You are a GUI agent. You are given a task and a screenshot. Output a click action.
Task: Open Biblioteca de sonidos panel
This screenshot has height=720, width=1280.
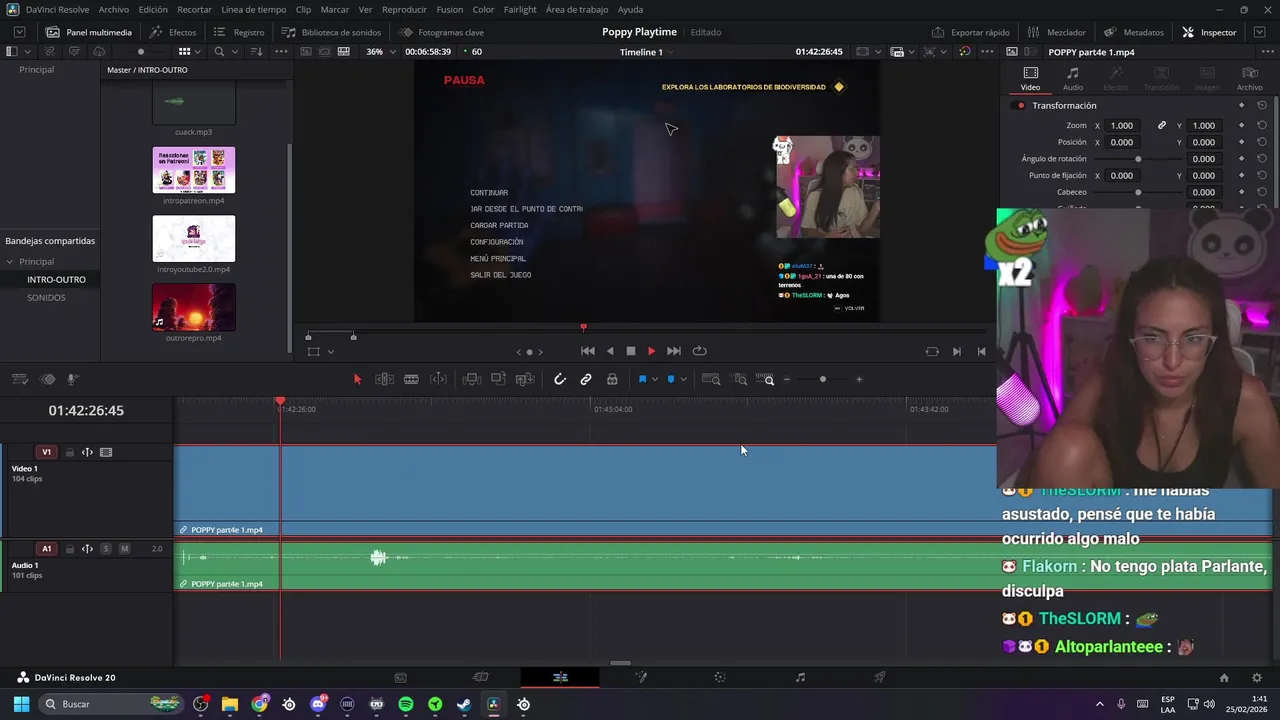330,32
